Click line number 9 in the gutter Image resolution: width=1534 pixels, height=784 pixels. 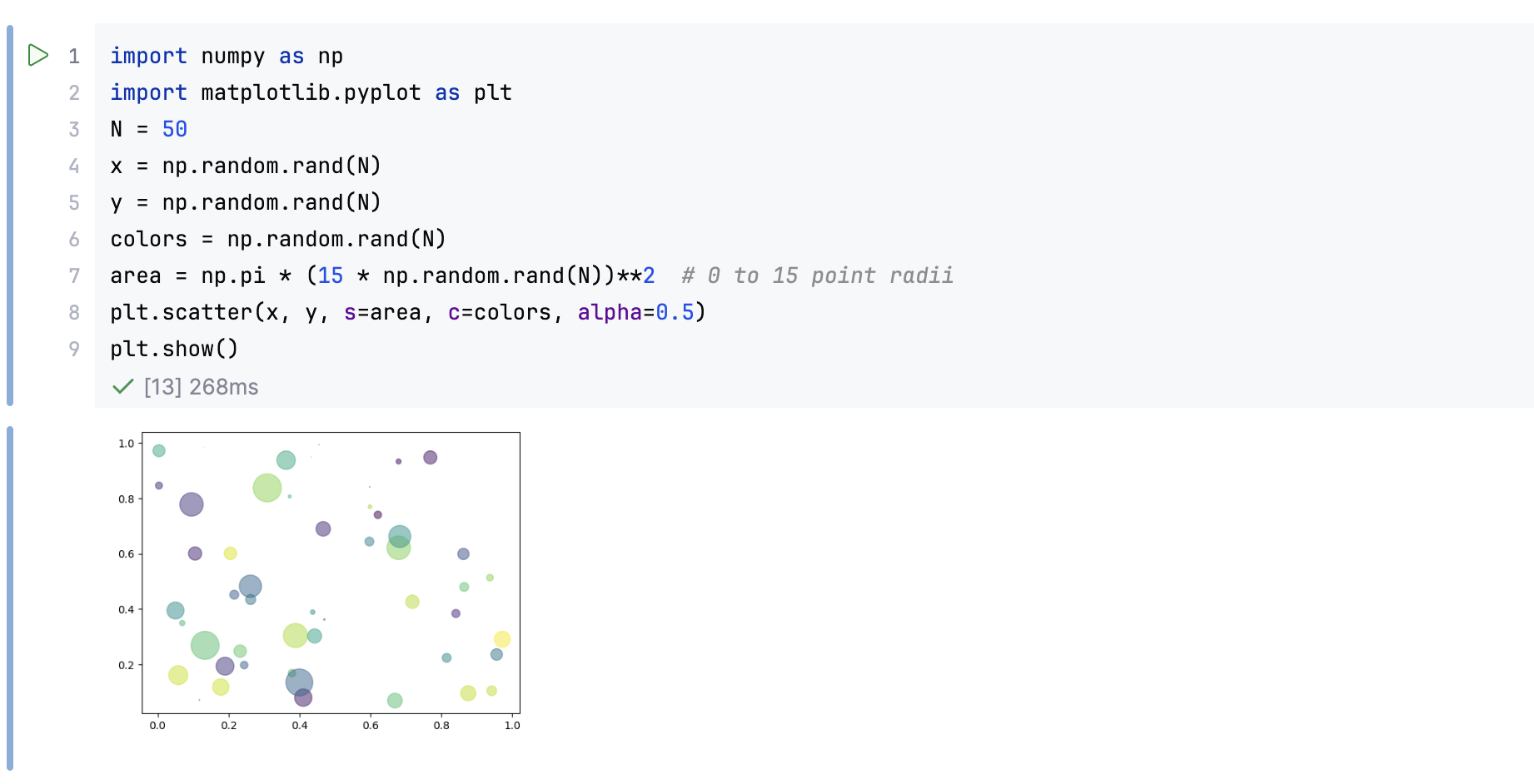click(74, 350)
